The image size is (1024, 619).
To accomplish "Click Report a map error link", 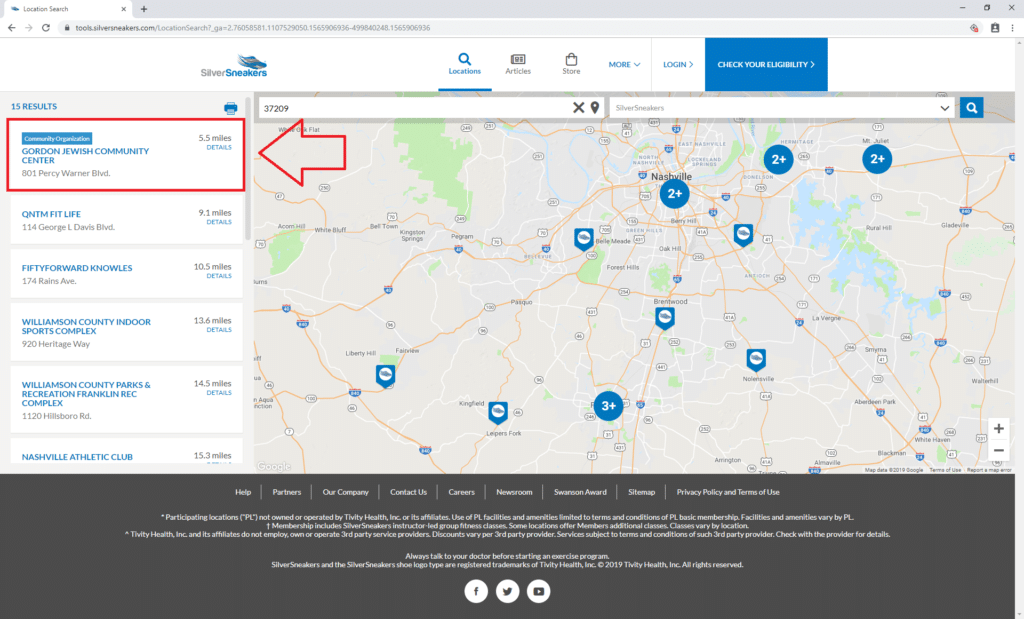I will tap(989, 470).
